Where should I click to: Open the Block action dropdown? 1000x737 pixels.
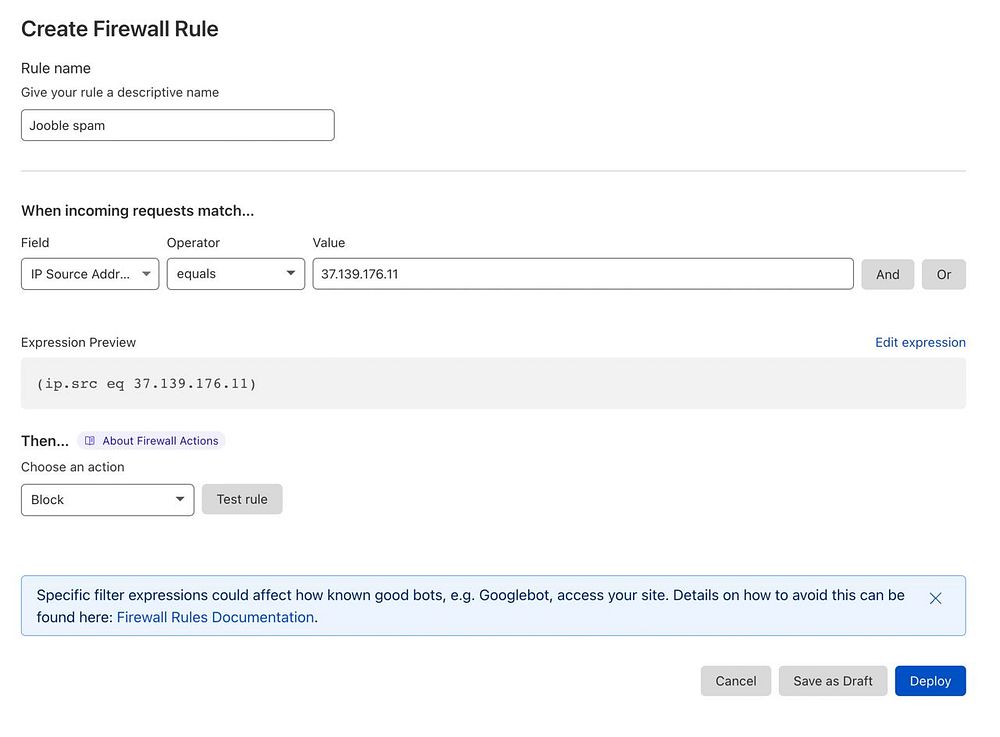108,500
